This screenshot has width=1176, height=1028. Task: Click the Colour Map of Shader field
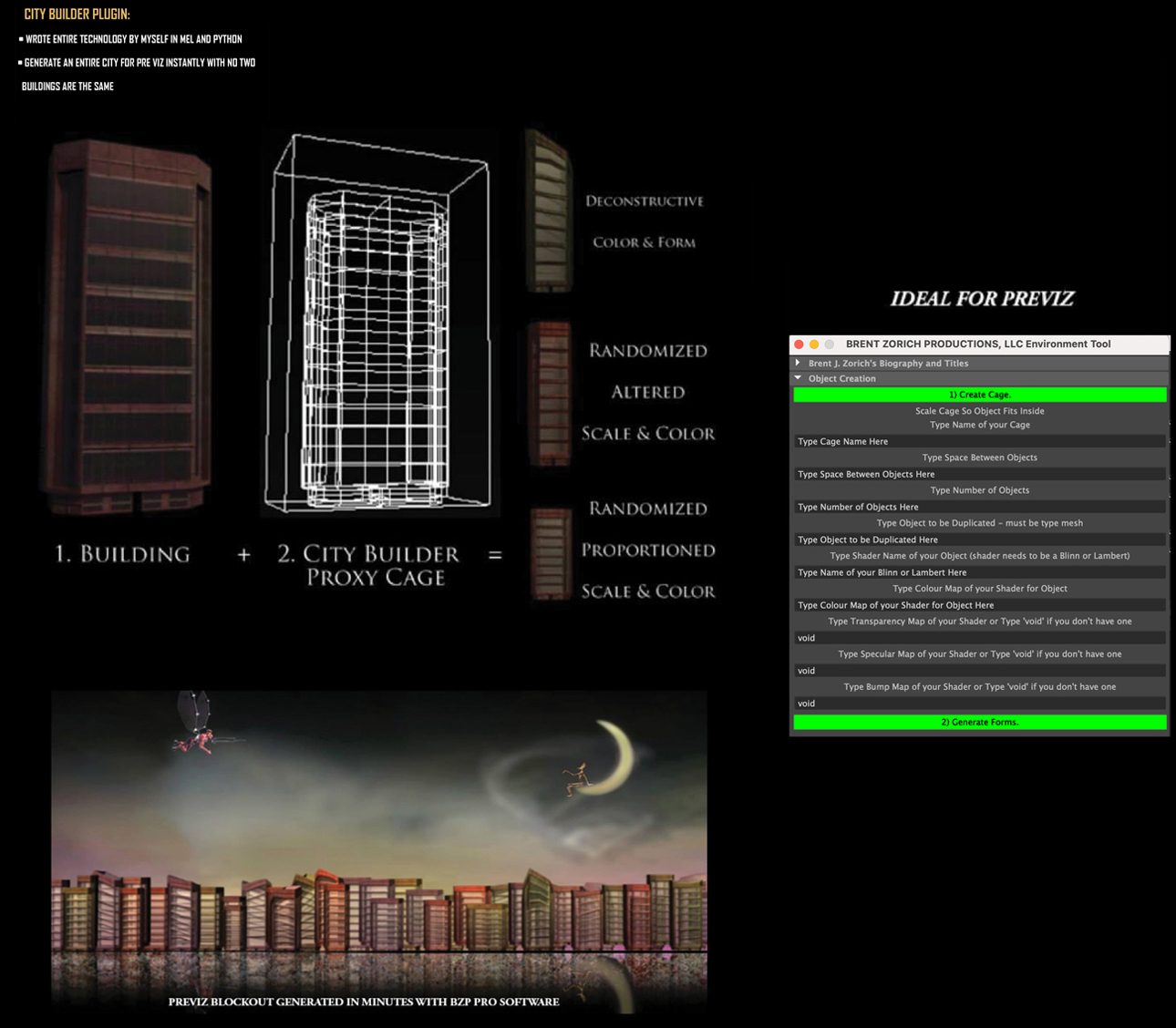[979, 605]
